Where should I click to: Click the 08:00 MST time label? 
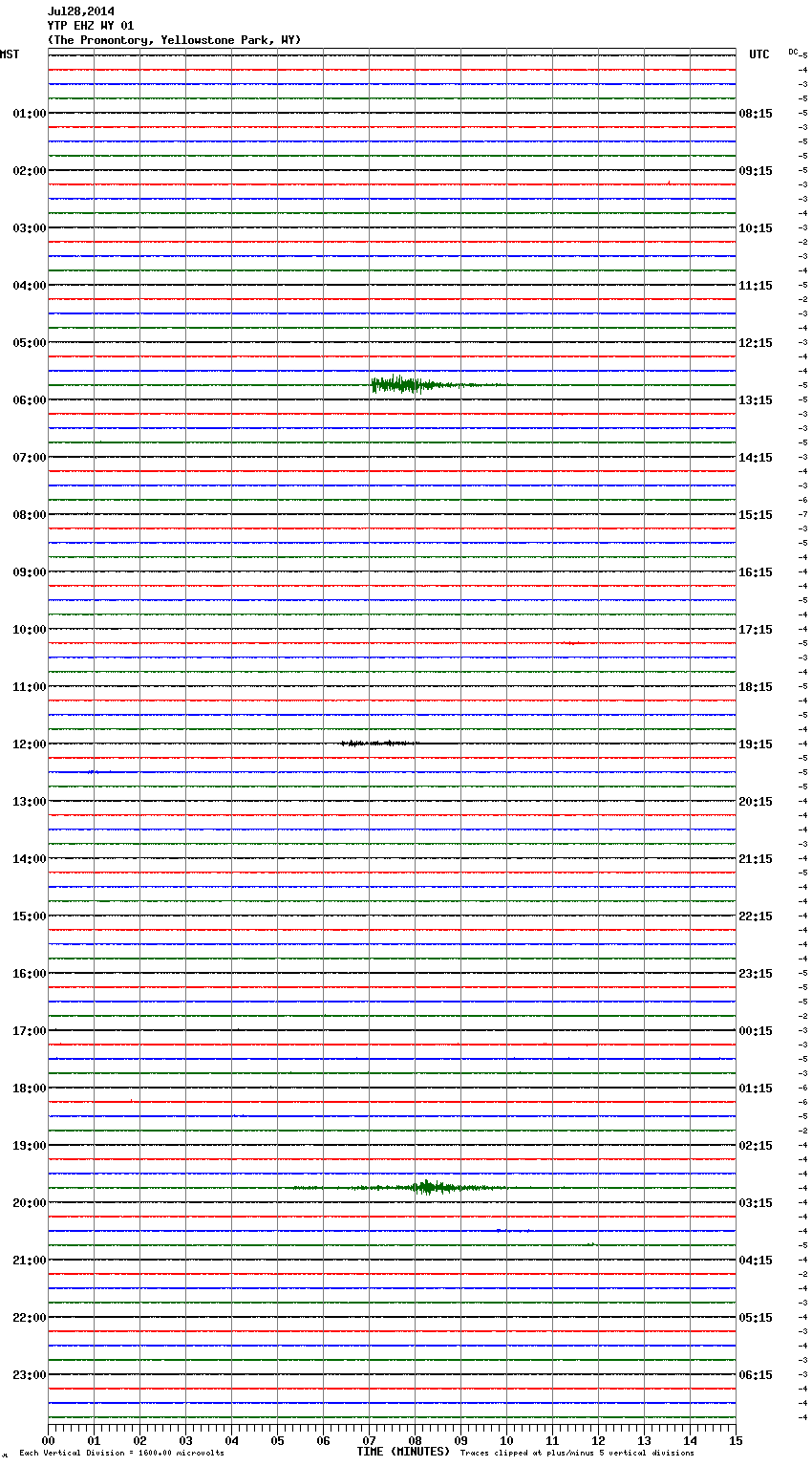(x=30, y=515)
